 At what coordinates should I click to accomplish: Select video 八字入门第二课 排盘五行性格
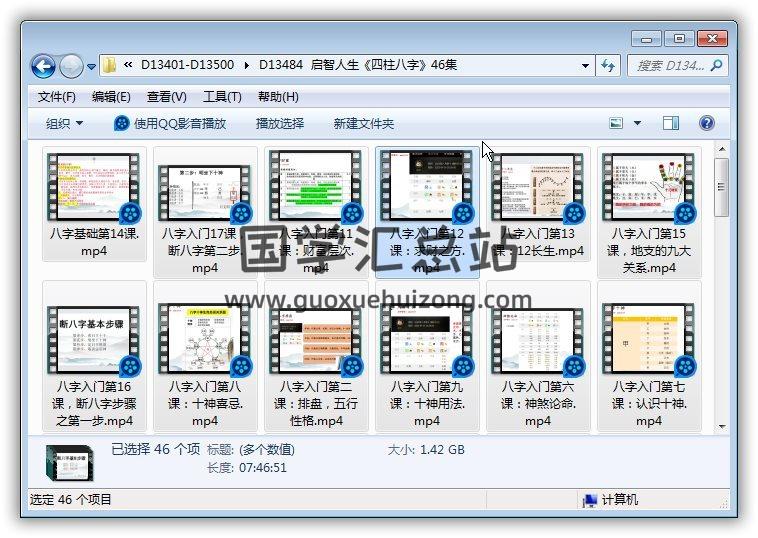[316, 356]
